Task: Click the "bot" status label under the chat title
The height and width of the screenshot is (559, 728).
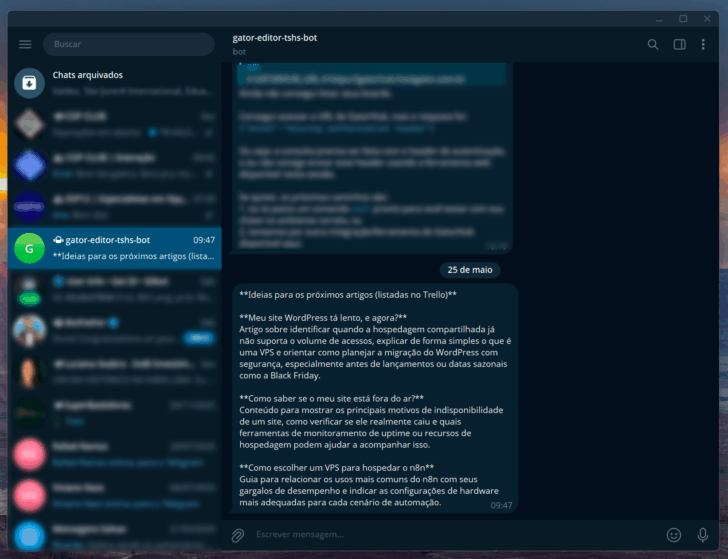Action: coord(239,52)
